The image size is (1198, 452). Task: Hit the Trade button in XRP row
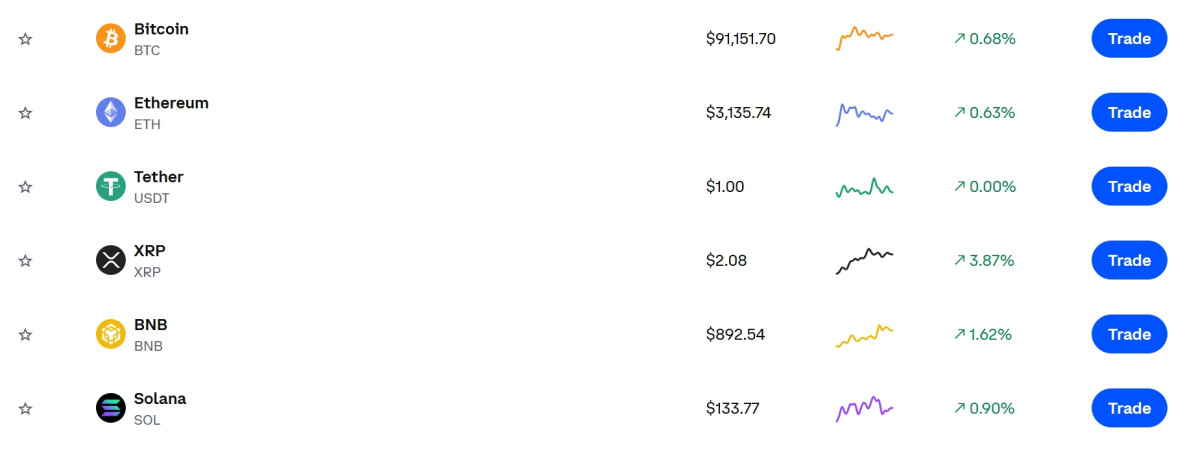pyautogui.click(x=1128, y=261)
